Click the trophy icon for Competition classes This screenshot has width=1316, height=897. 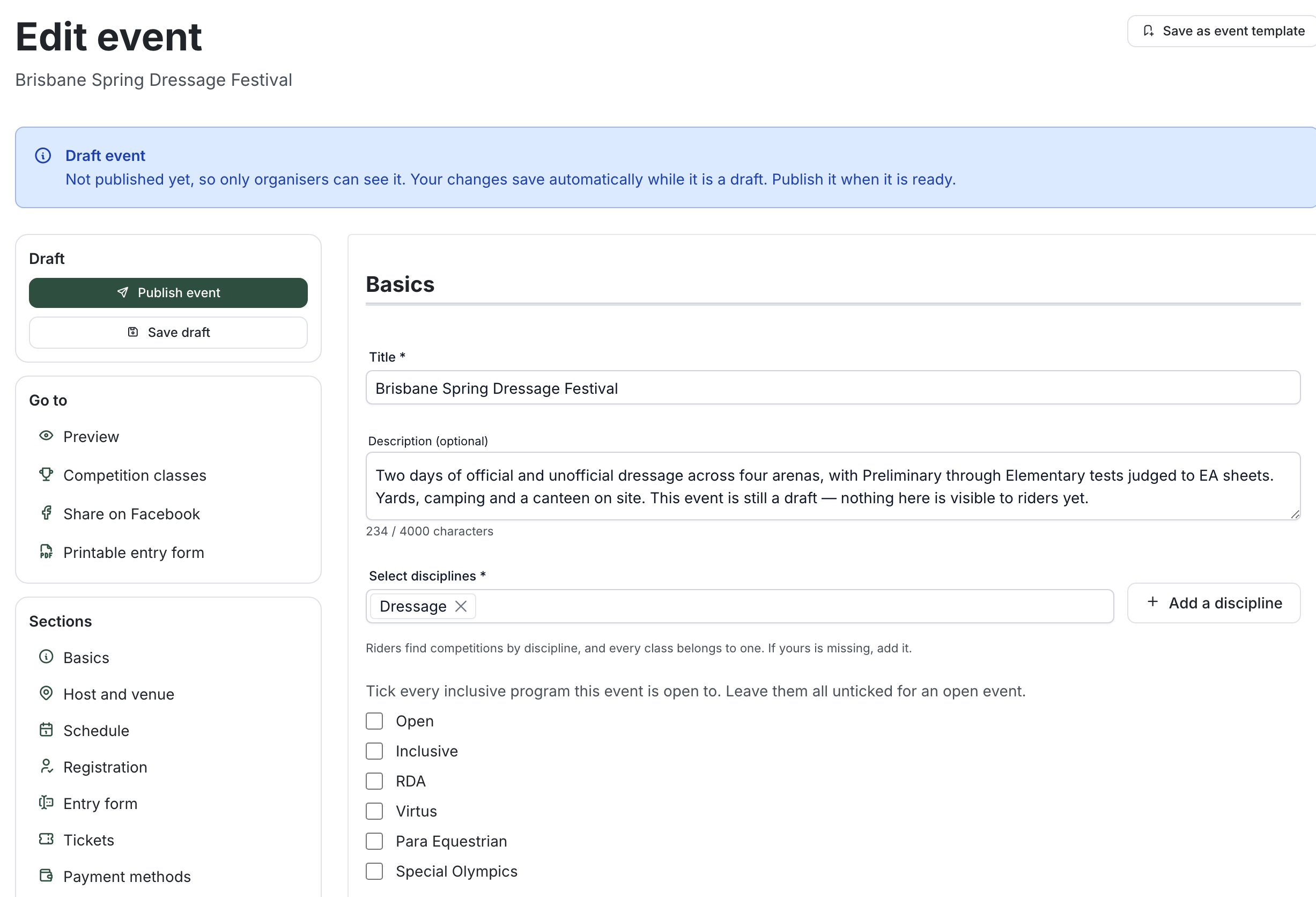click(x=47, y=474)
